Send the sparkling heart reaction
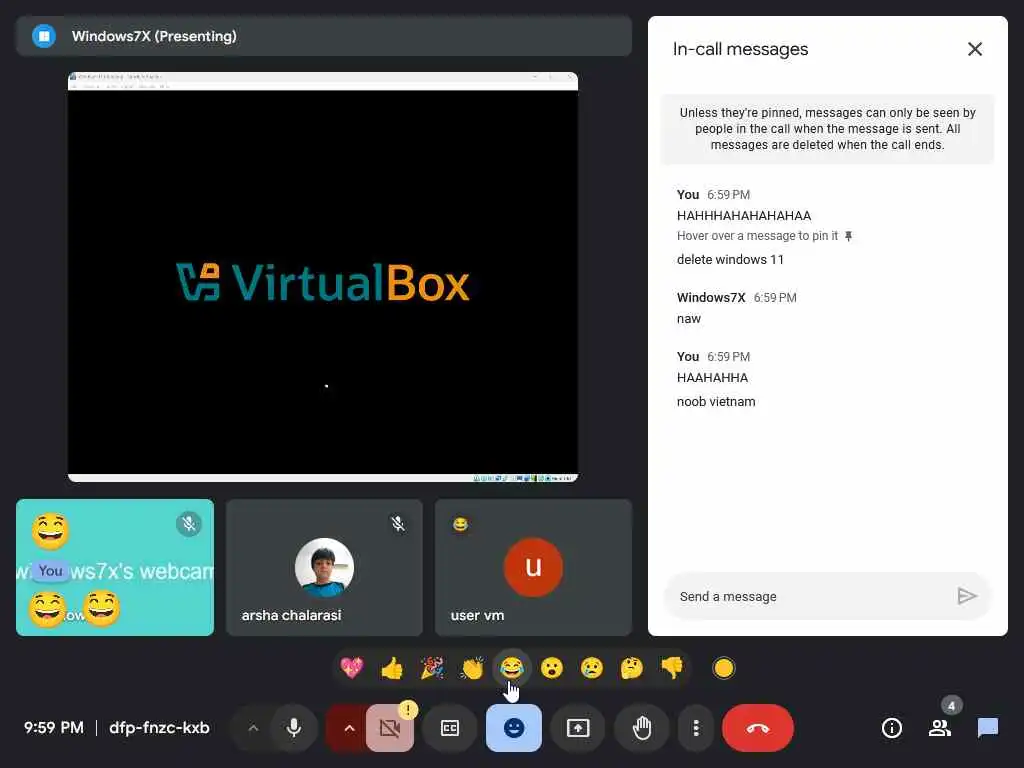Viewport: 1024px width, 768px height. 352,668
